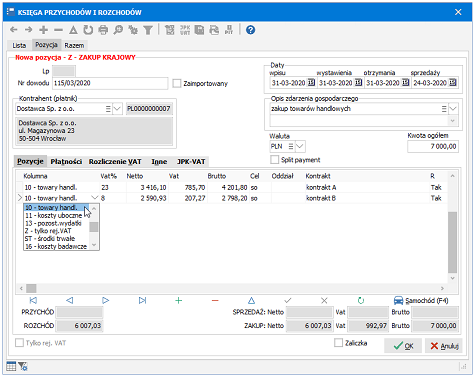Confirm with the OK button

pos(403,346)
